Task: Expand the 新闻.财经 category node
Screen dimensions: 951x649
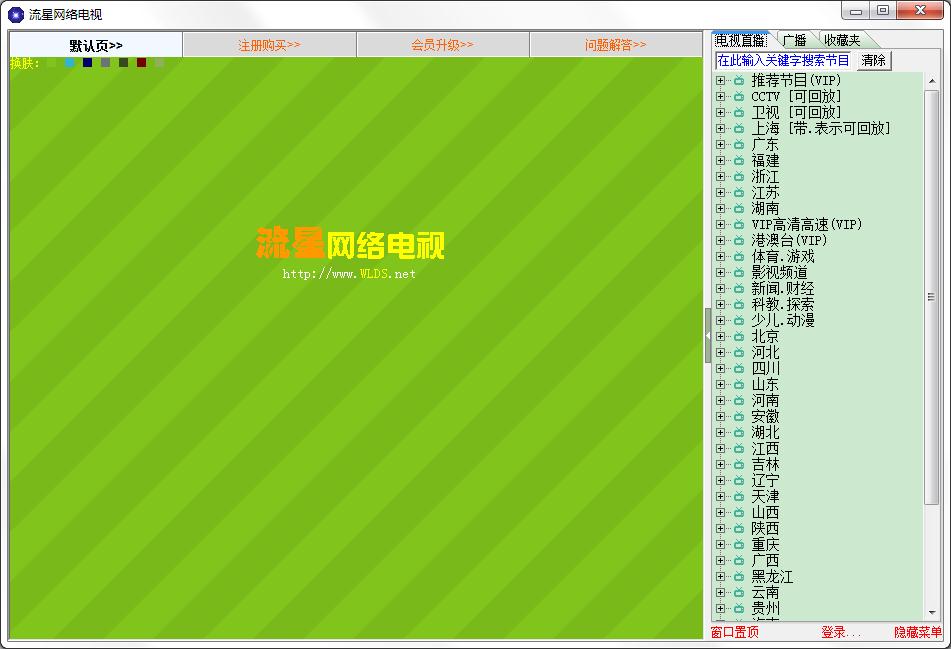Action: click(x=720, y=289)
